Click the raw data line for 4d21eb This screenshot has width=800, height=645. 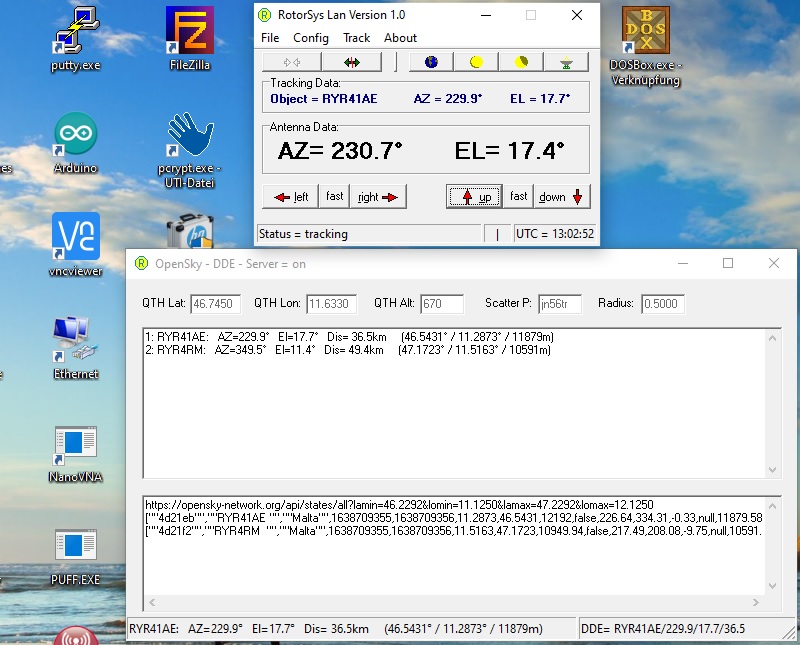[454, 518]
